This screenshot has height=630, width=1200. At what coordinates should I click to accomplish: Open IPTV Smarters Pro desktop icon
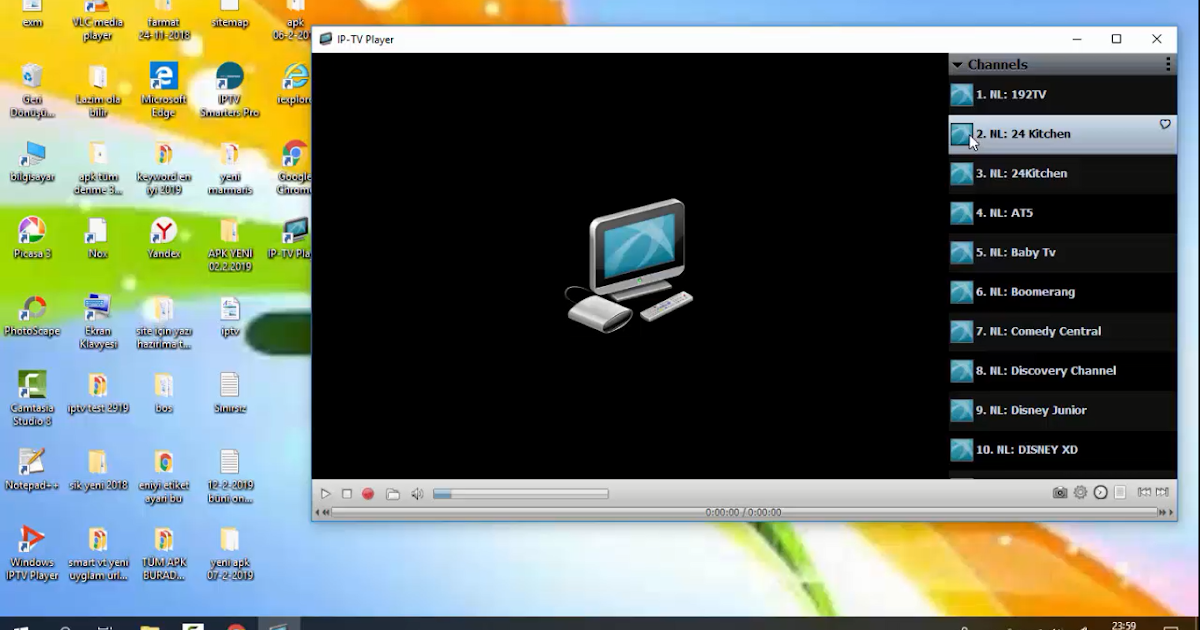(229, 90)
